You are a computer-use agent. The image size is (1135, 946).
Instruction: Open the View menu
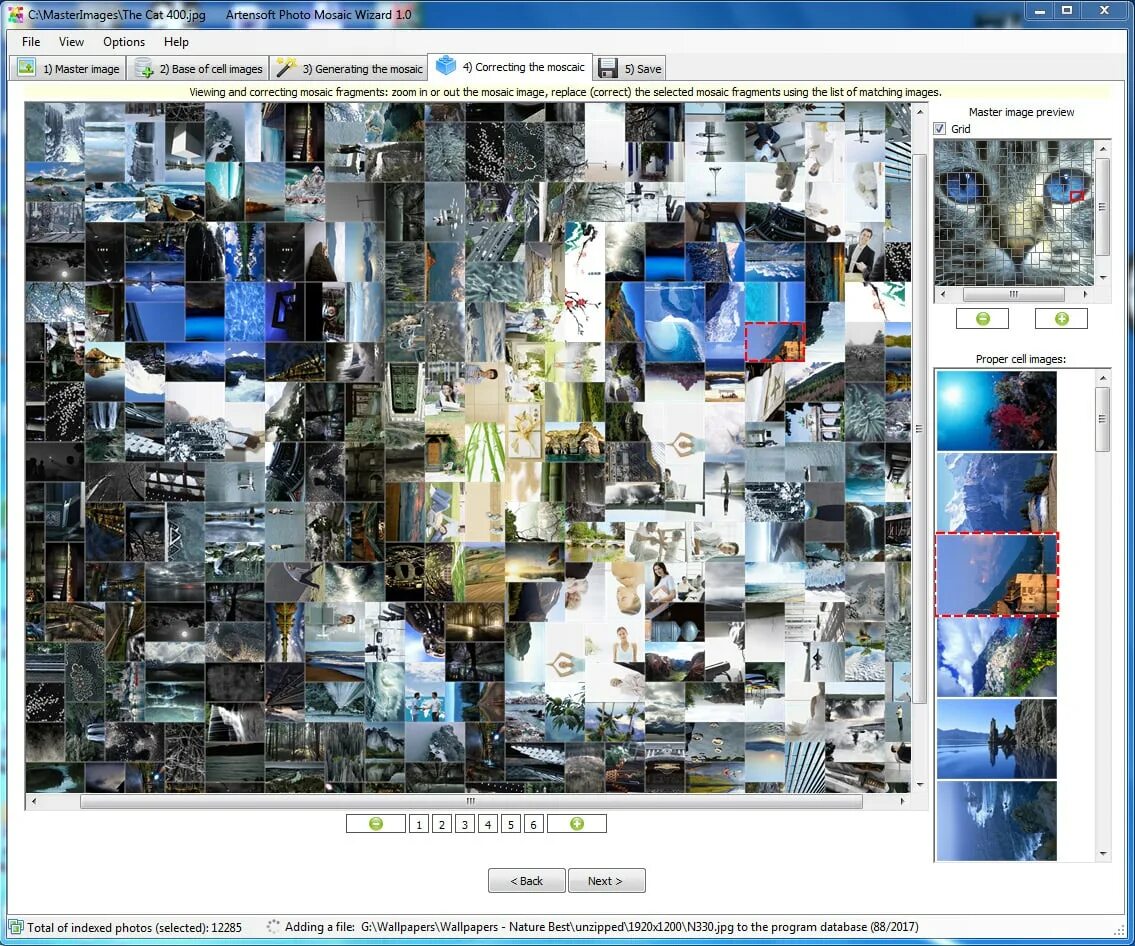[x=71, y=42]
